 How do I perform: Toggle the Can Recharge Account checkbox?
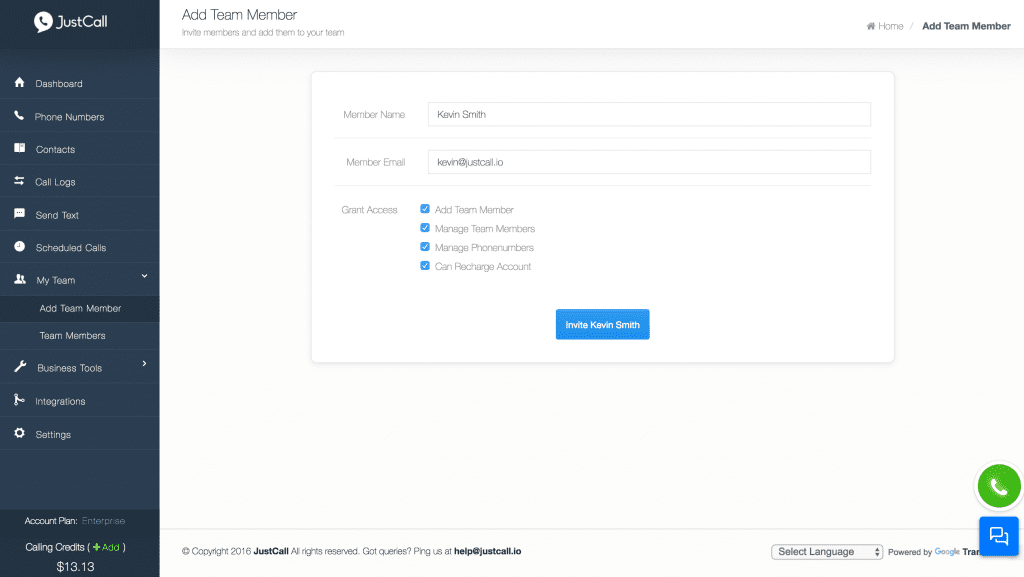tap(425, 265)
